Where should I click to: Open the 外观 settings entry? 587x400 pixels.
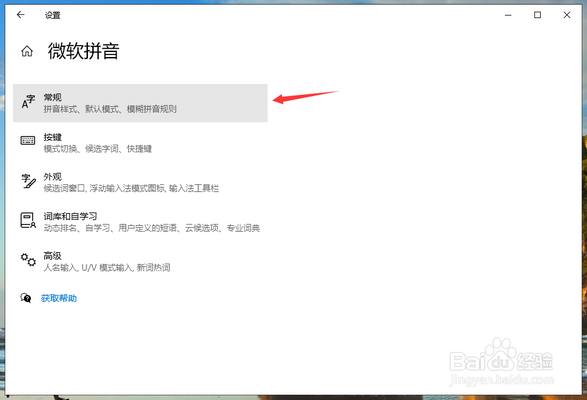140,182
